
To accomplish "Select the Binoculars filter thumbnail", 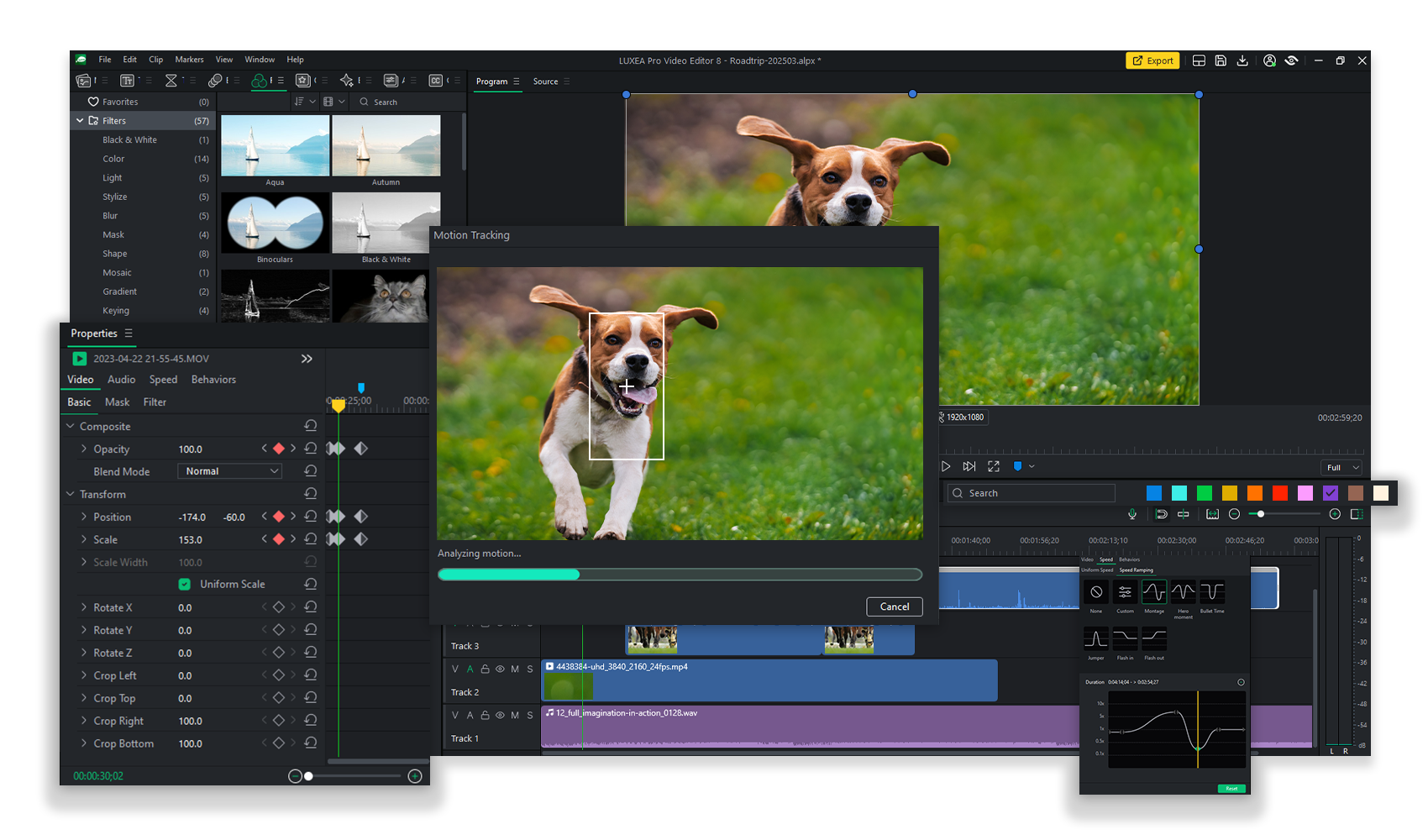I will (x=275, y=223).
